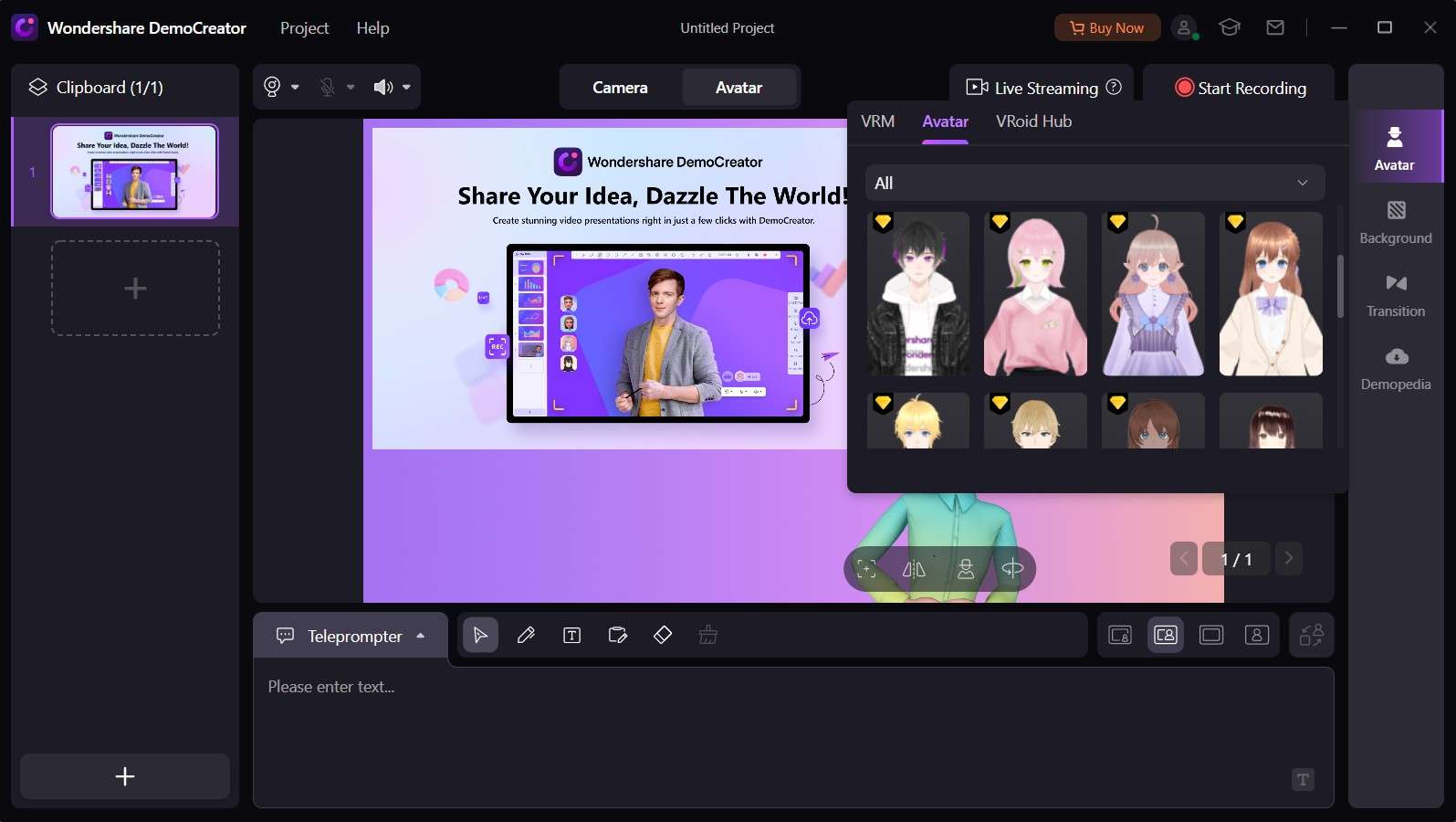Screen dimensions: 1456x822
Task: Switch to the VRM tab
Action: 878,121
